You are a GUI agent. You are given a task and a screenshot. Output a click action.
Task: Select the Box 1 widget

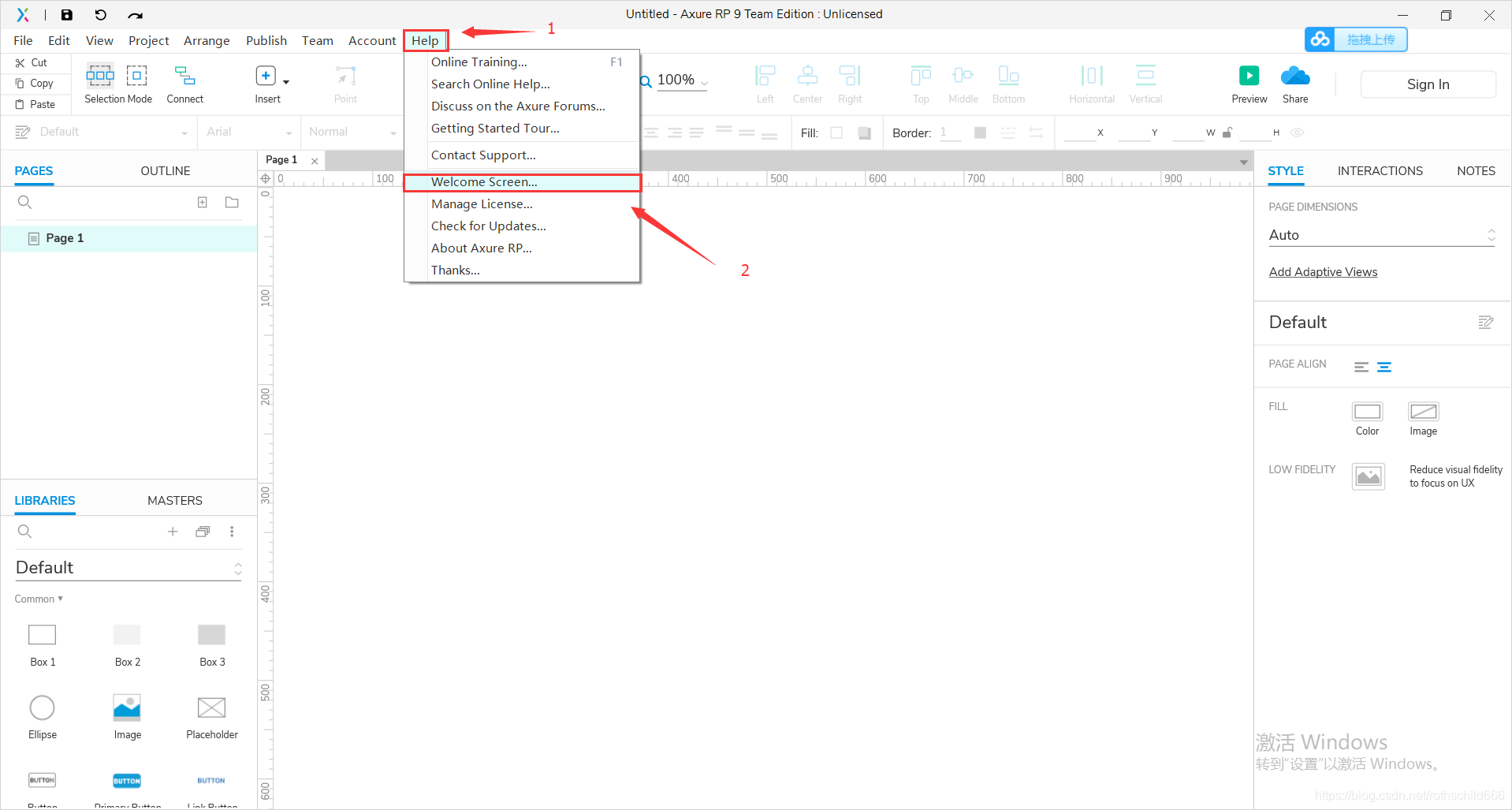[x=43, y=644]
